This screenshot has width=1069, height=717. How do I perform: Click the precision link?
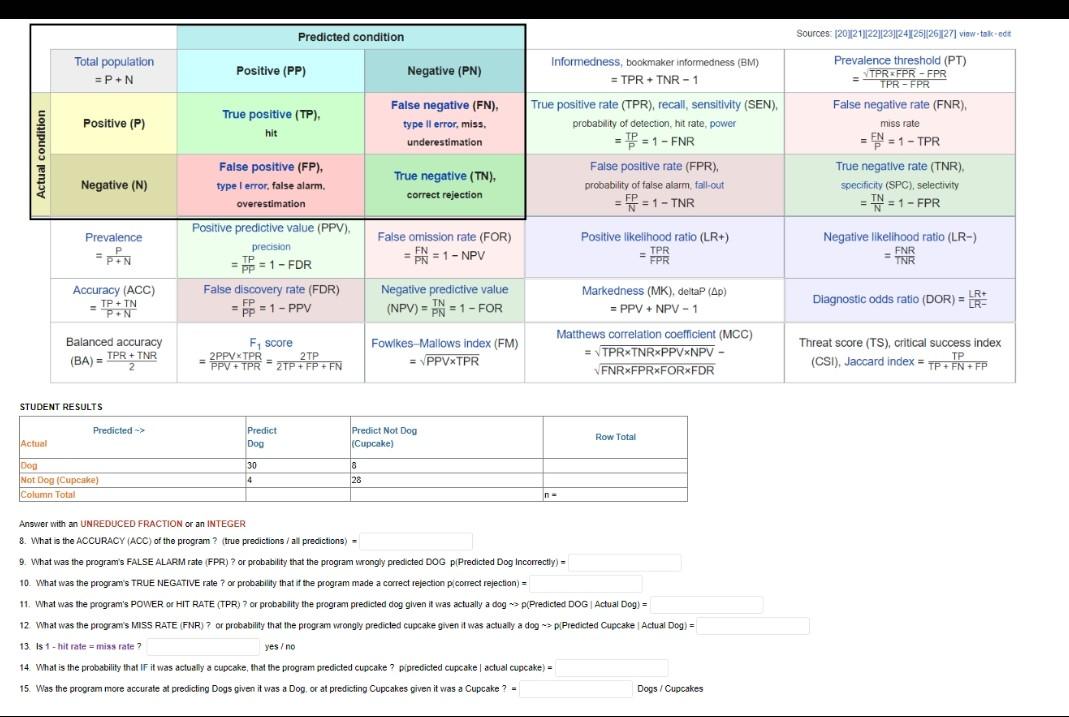tap(271, 247)
